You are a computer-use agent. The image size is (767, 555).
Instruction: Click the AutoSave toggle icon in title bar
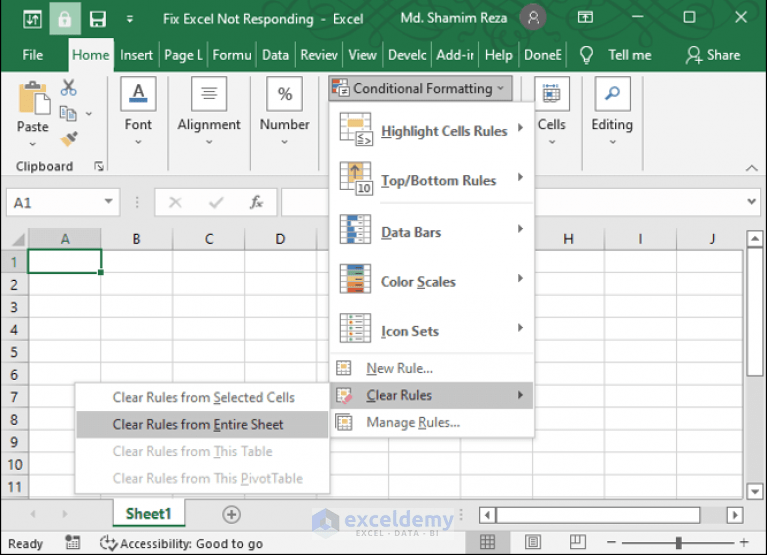32,19
